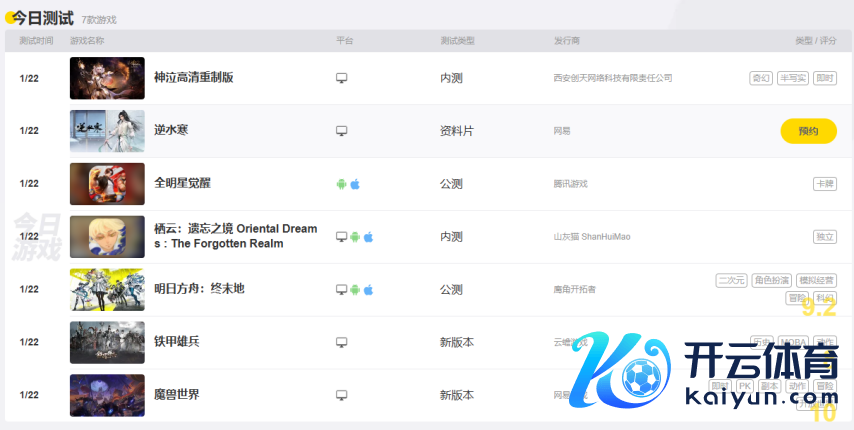Viewport: 854px width, 430px height.
Task: Select the 二次元 tag for 明日方舟
Action: [731, 280]
